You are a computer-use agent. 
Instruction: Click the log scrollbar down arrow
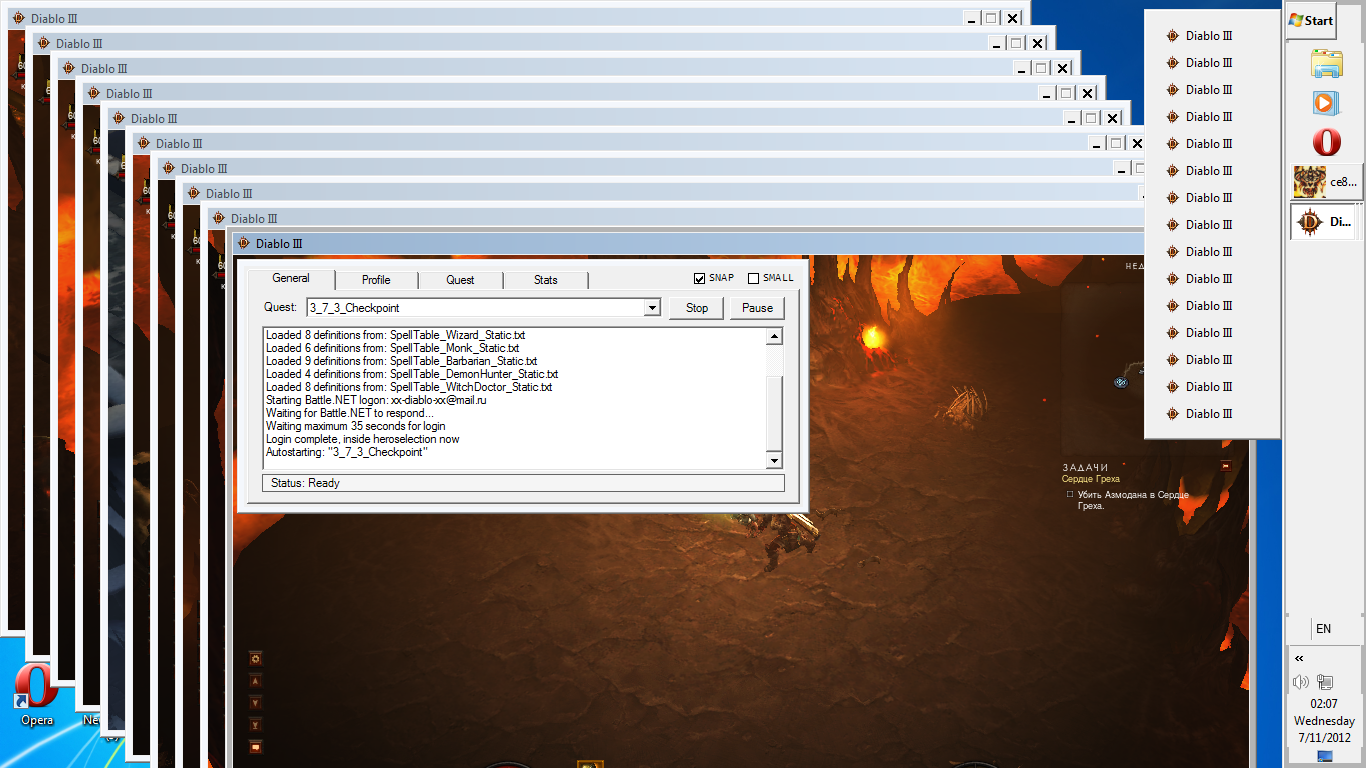coord(773,460)
